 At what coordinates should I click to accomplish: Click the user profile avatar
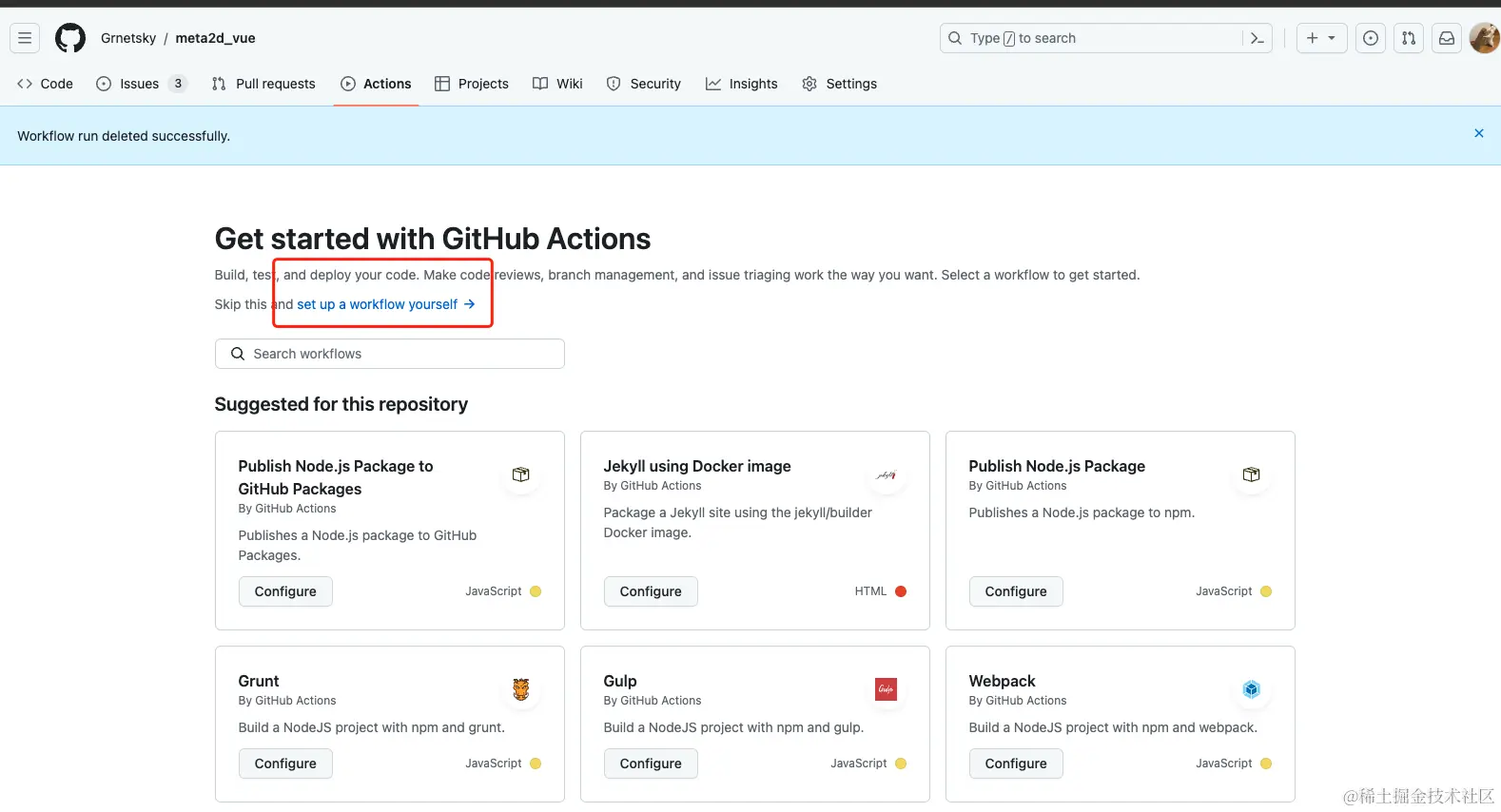coord(1484,38)
